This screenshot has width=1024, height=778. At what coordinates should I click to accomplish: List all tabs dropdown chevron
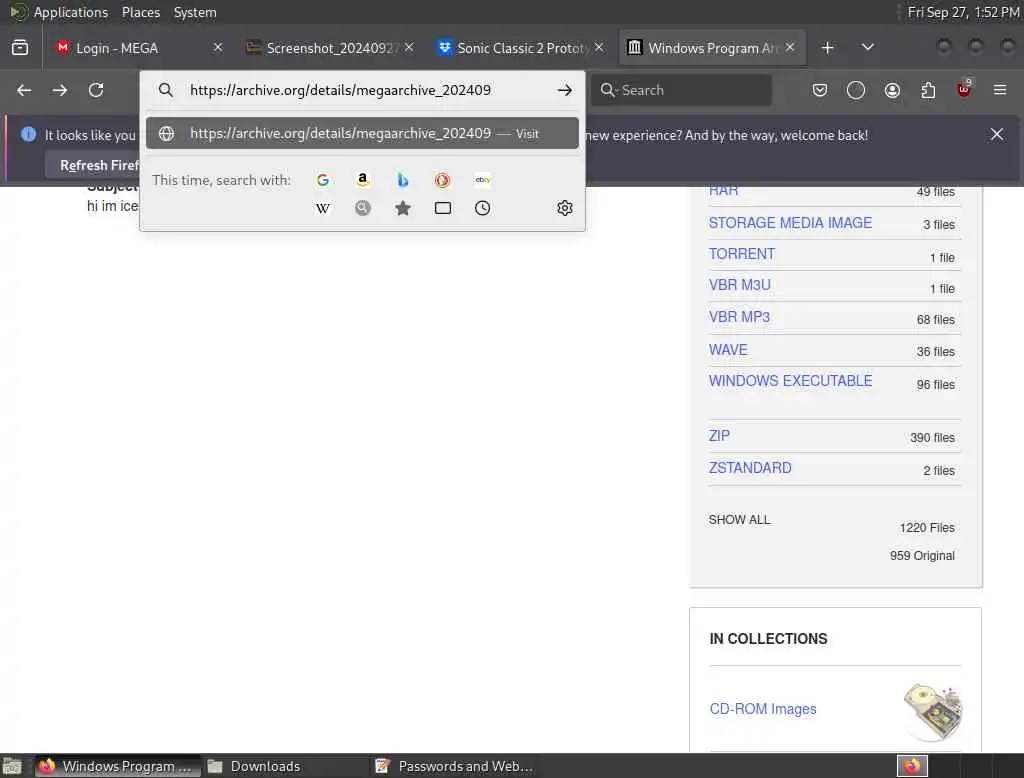click(x=867, y=48)
